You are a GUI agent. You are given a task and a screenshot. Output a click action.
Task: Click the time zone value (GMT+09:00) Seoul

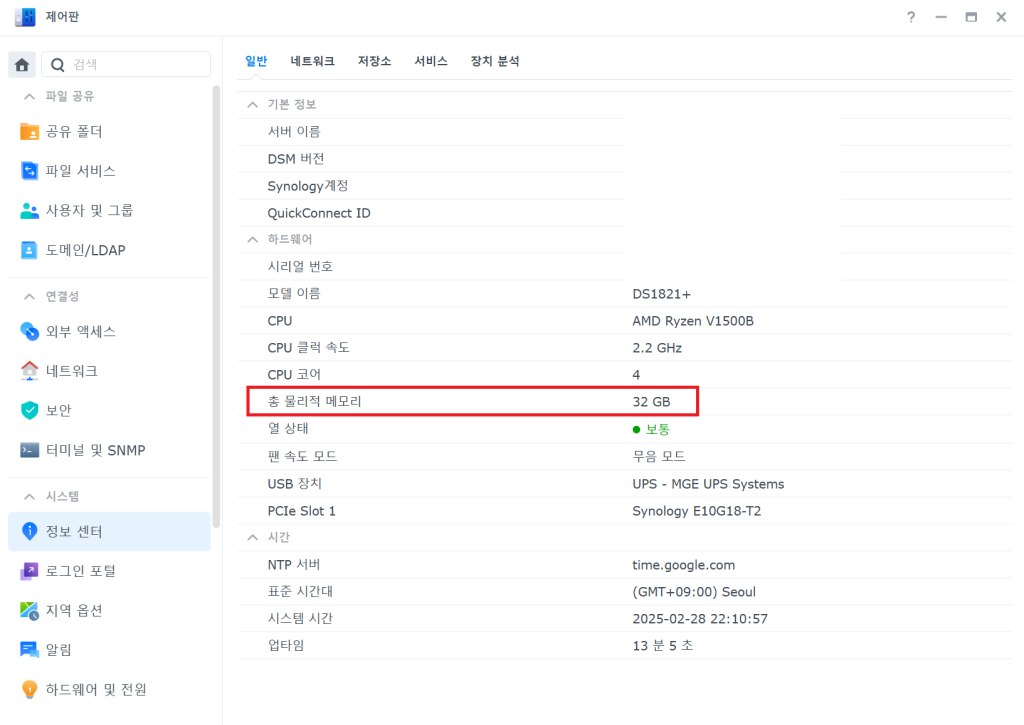point(694,592)
